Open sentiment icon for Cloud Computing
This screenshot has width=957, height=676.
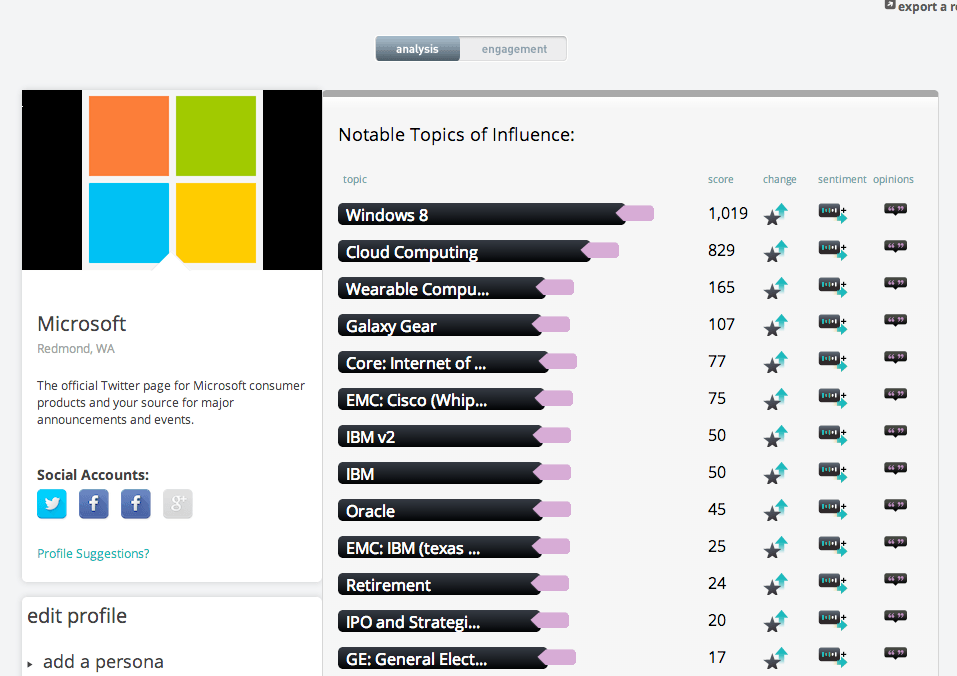tap(832, 250)
